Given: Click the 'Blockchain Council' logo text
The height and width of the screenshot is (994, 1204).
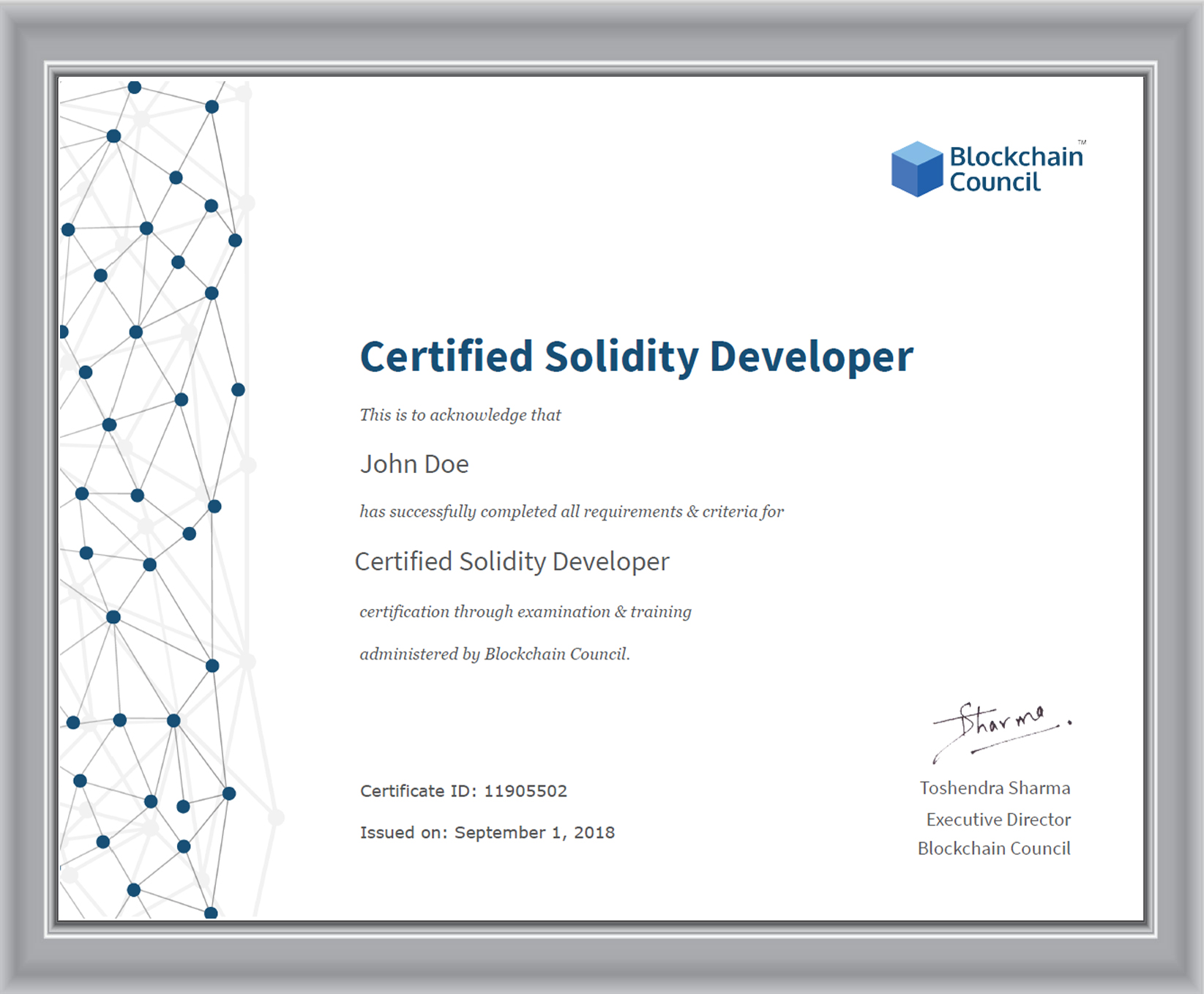Looking at the screenshot, I should (x=1016, y=169).
